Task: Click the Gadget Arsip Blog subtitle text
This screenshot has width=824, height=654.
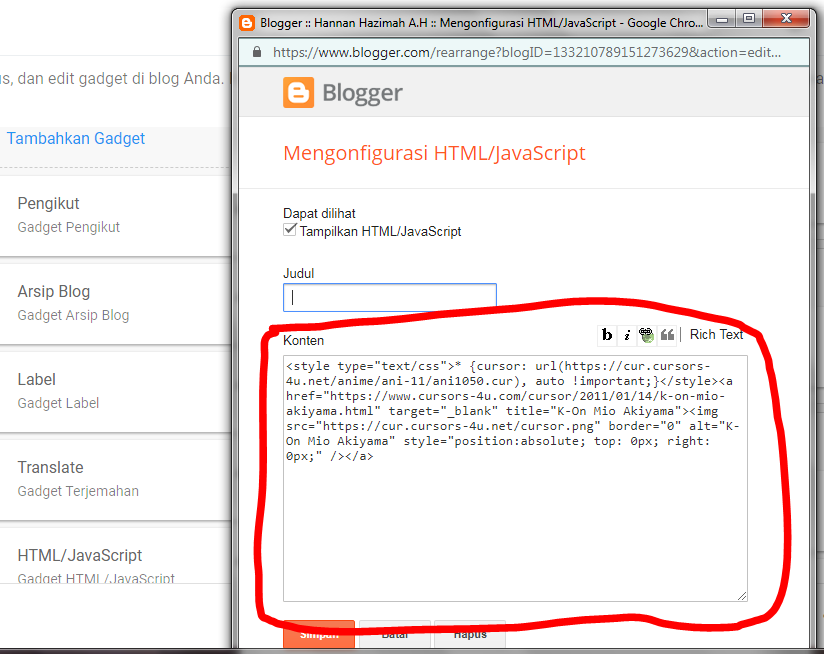Action: pyautogui.click(x=73, y=315)
